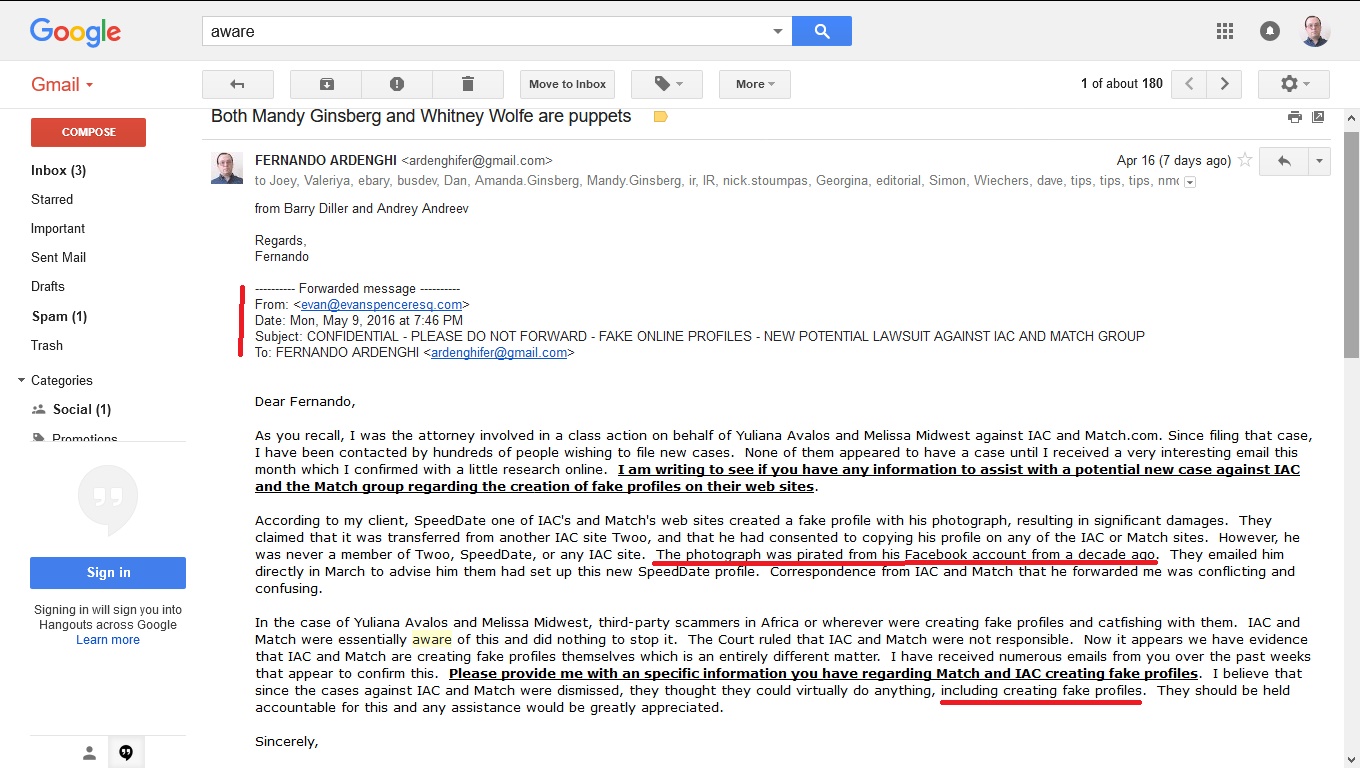Go to newer conversation arrow
Image resolution: width=1360 pixels, height=768 pixels.
pyautogui.click(x=1189, y=84)
